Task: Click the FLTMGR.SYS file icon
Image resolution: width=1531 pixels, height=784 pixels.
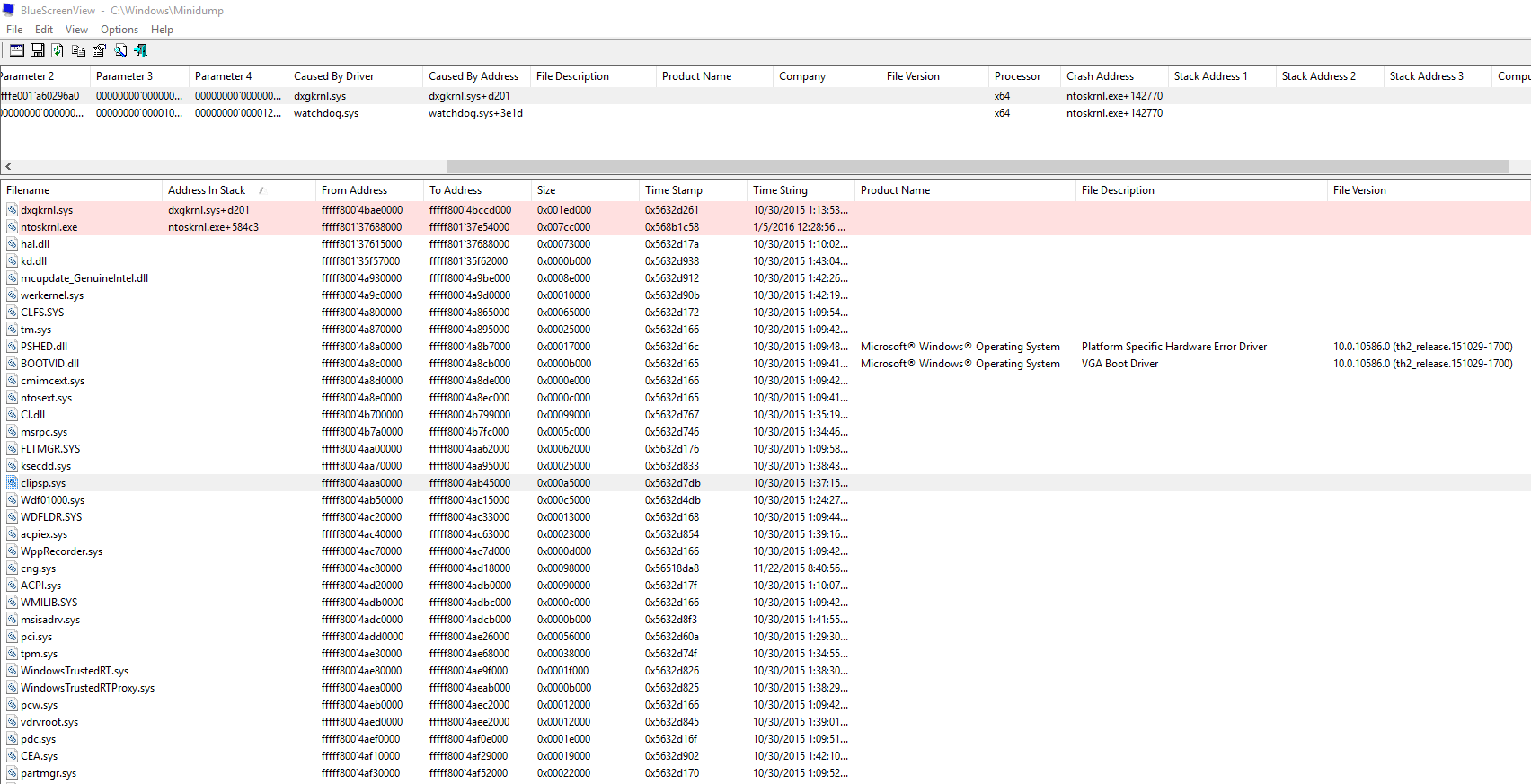Action: coord(13,449)
